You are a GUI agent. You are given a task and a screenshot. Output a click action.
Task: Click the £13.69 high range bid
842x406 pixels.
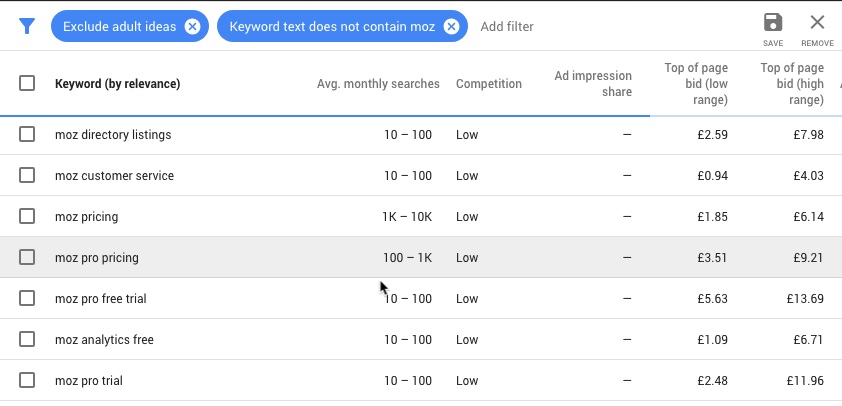pyautogui.click(x=805, y=299)
